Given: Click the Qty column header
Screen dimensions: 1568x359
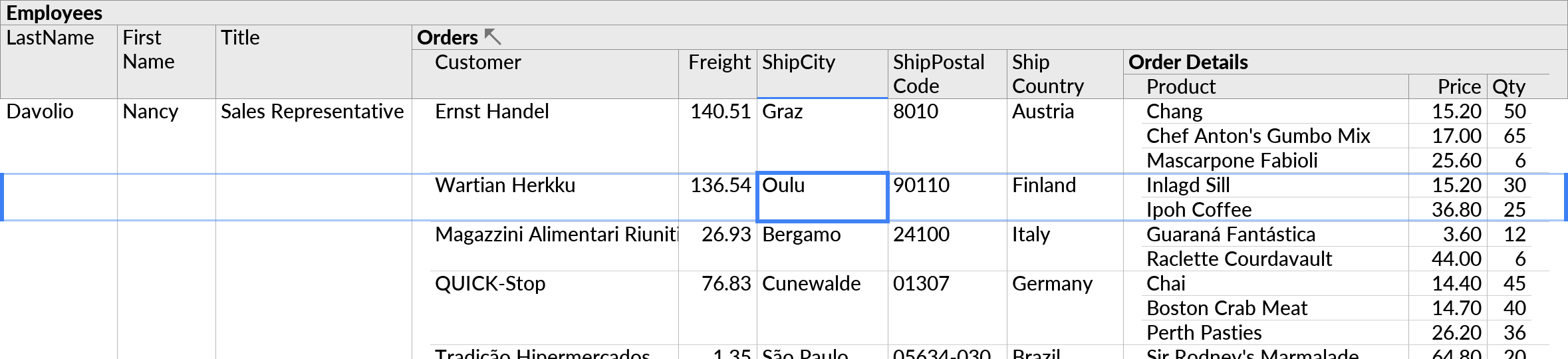Looking at the screenshot, I should [x=1508, y=86].
